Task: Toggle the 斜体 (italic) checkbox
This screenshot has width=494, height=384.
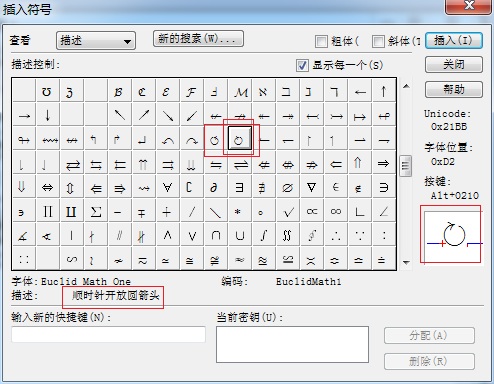Action: [378, 42]
